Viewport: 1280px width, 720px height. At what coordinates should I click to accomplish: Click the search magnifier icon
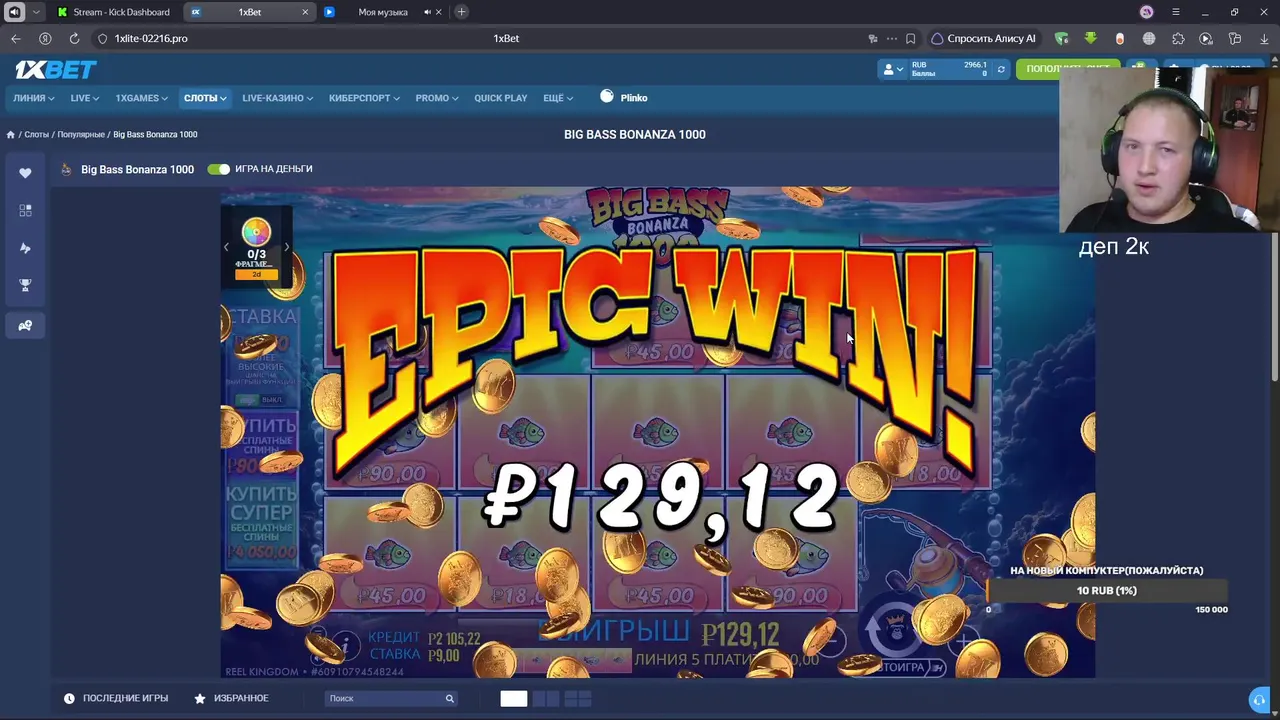[x=450, y=698]
